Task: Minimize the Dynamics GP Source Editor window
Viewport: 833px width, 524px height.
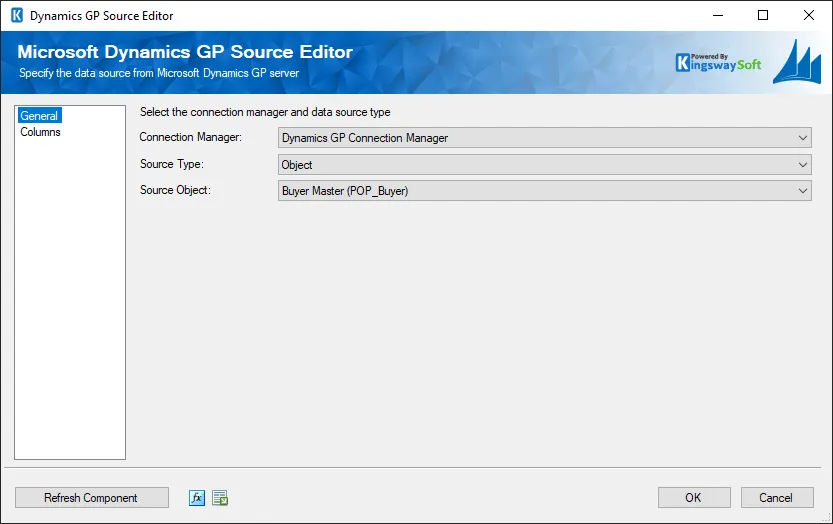Action: click(x=718, y=15)
